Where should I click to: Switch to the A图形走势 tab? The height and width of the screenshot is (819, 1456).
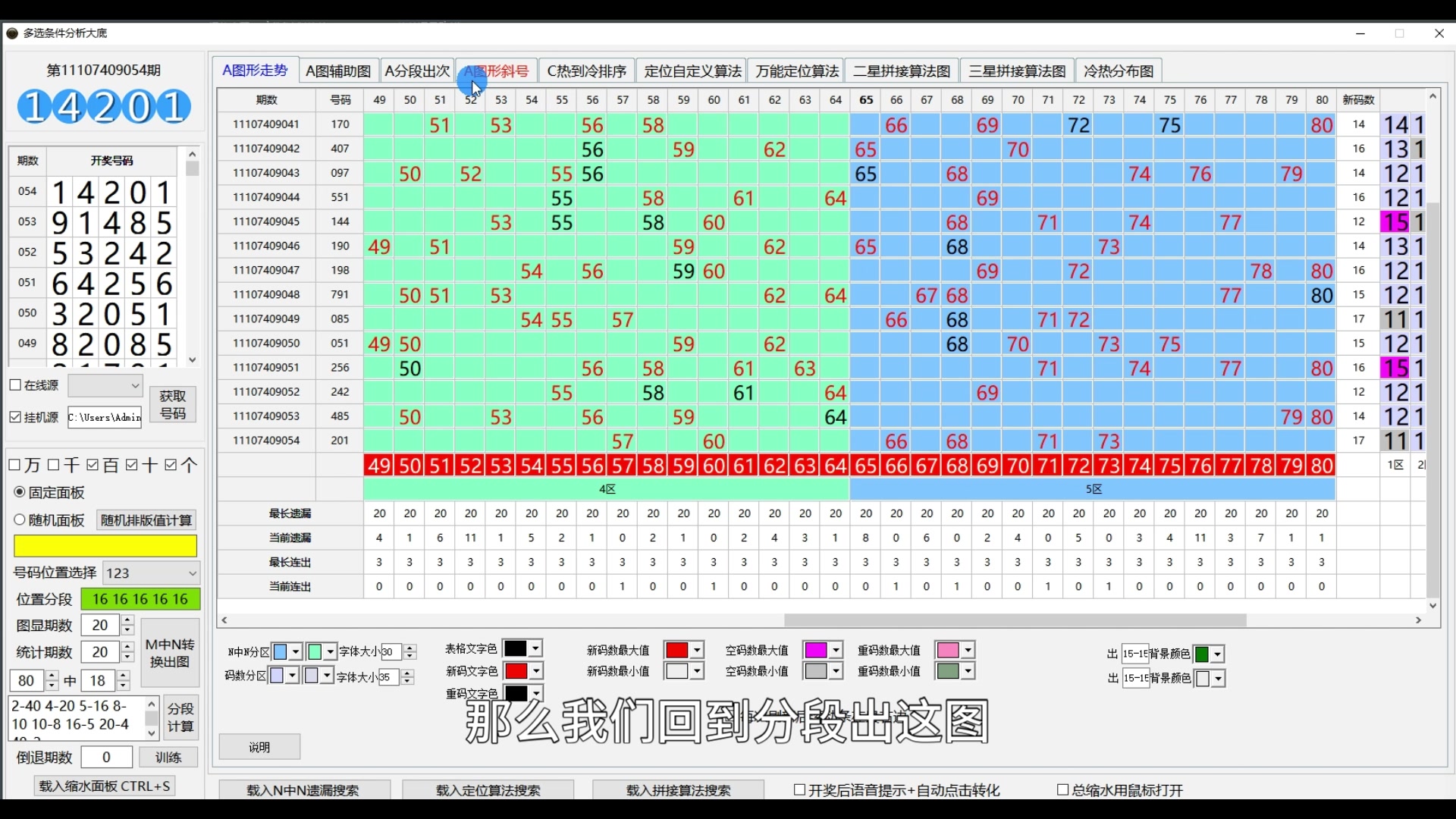pyautogui.click(x=255, y=71)
